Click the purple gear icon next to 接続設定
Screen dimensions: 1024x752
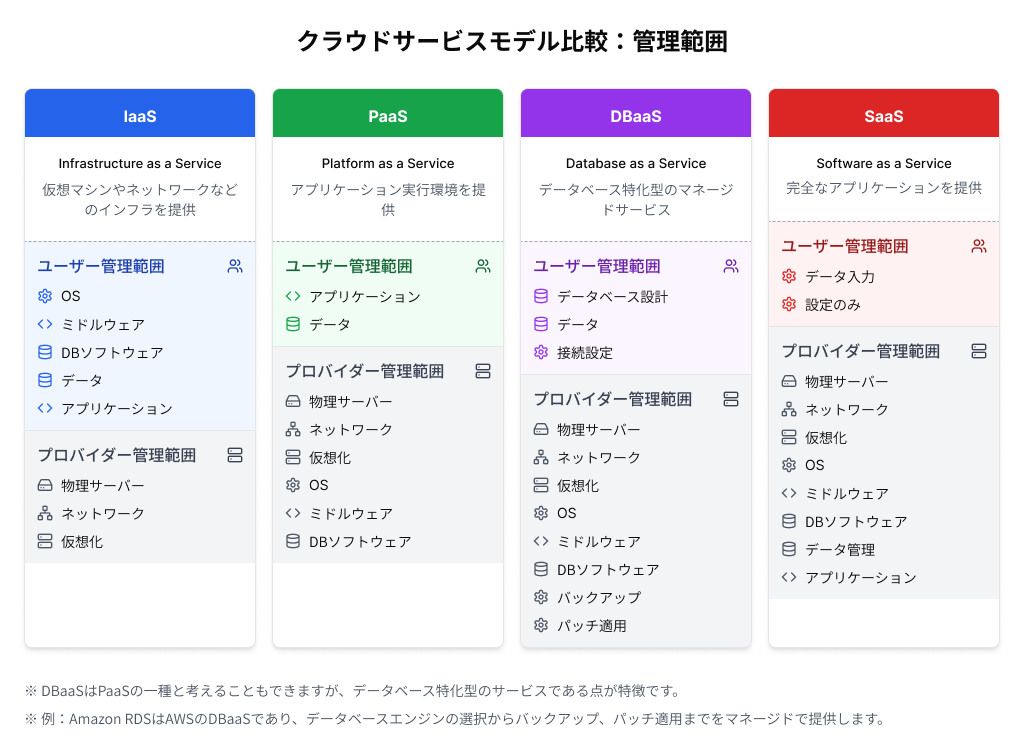(x=541, y=352)
